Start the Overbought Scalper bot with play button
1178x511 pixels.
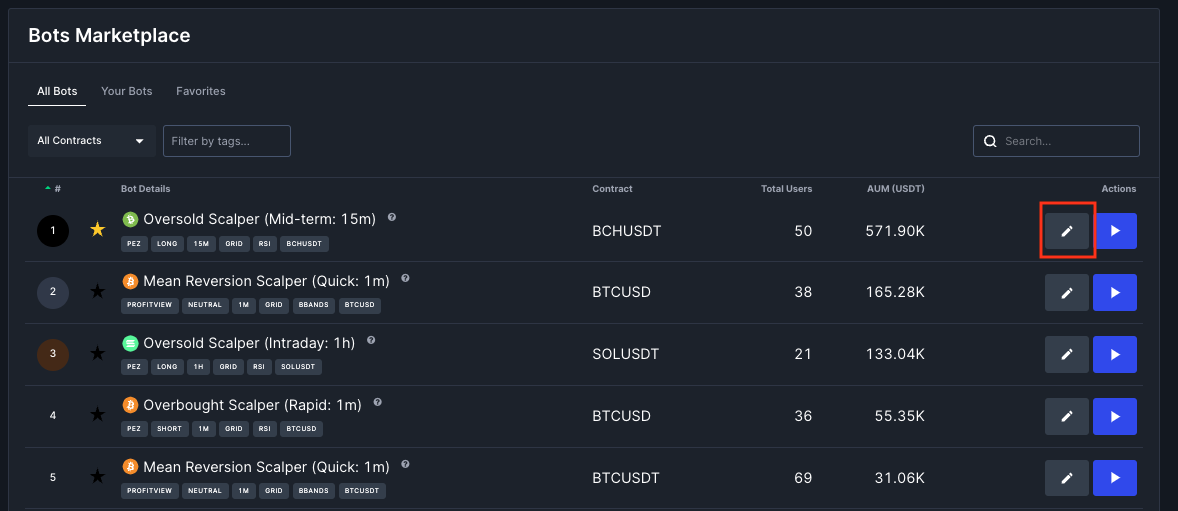pyautogui.click(x=1115, y=416)
